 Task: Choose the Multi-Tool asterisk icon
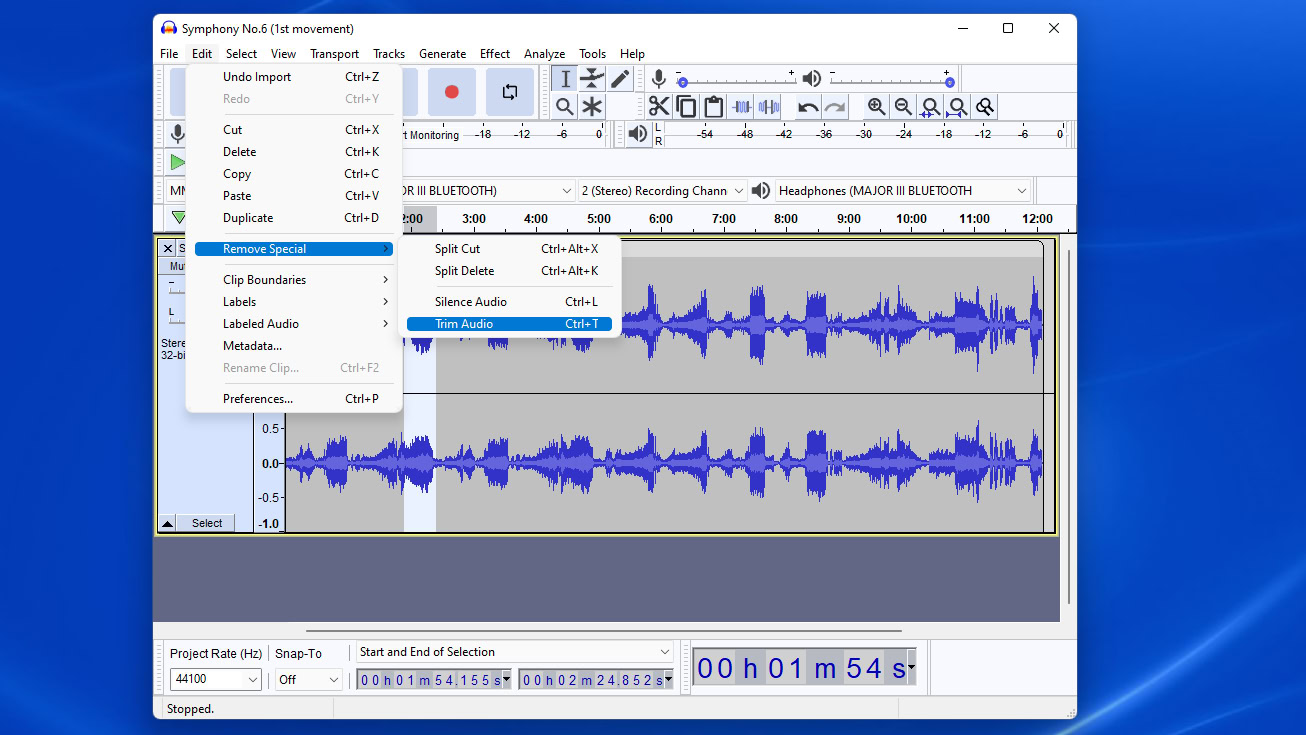pyautogui.click(x=593, y=107)
